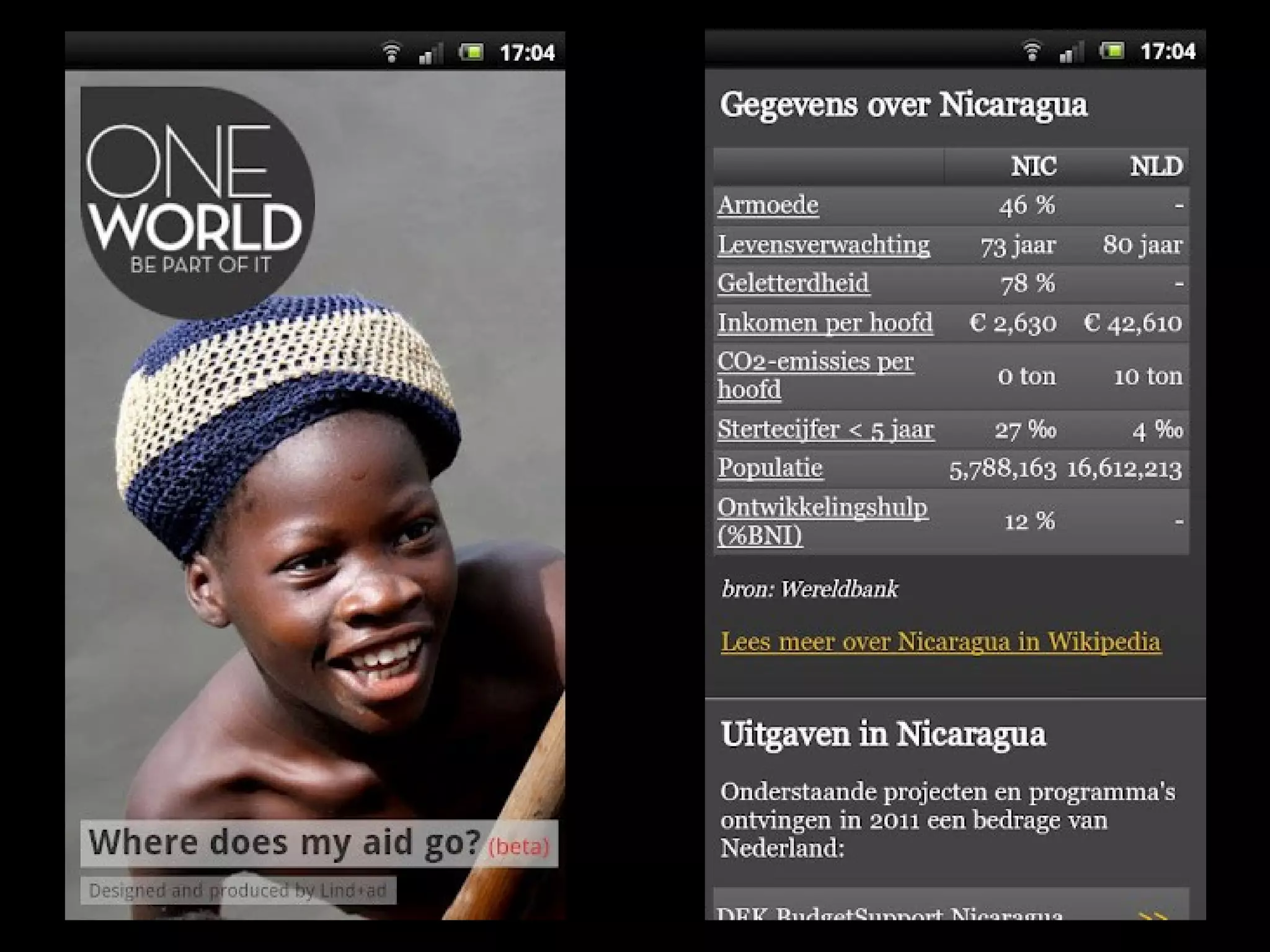Click the Geletterdheid link
The image size is (1270, 952).
[x=793, y=283]
